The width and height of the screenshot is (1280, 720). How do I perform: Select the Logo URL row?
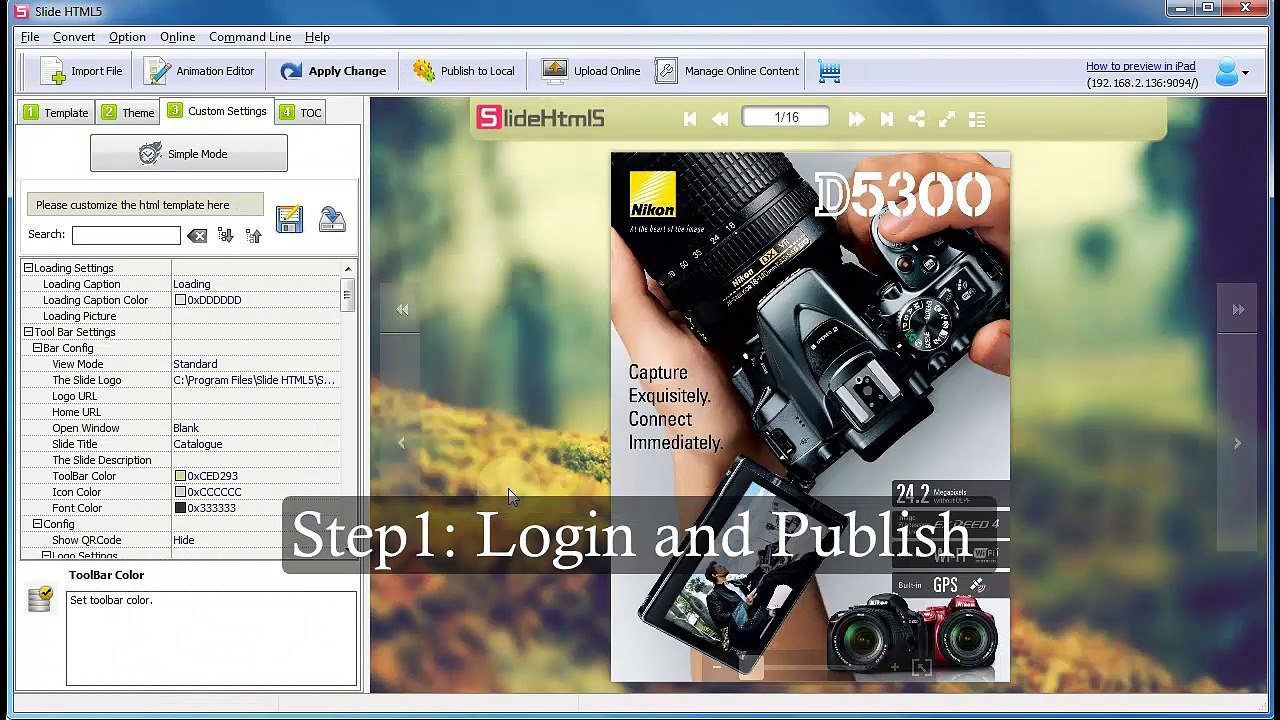click(x=181, y=396)
